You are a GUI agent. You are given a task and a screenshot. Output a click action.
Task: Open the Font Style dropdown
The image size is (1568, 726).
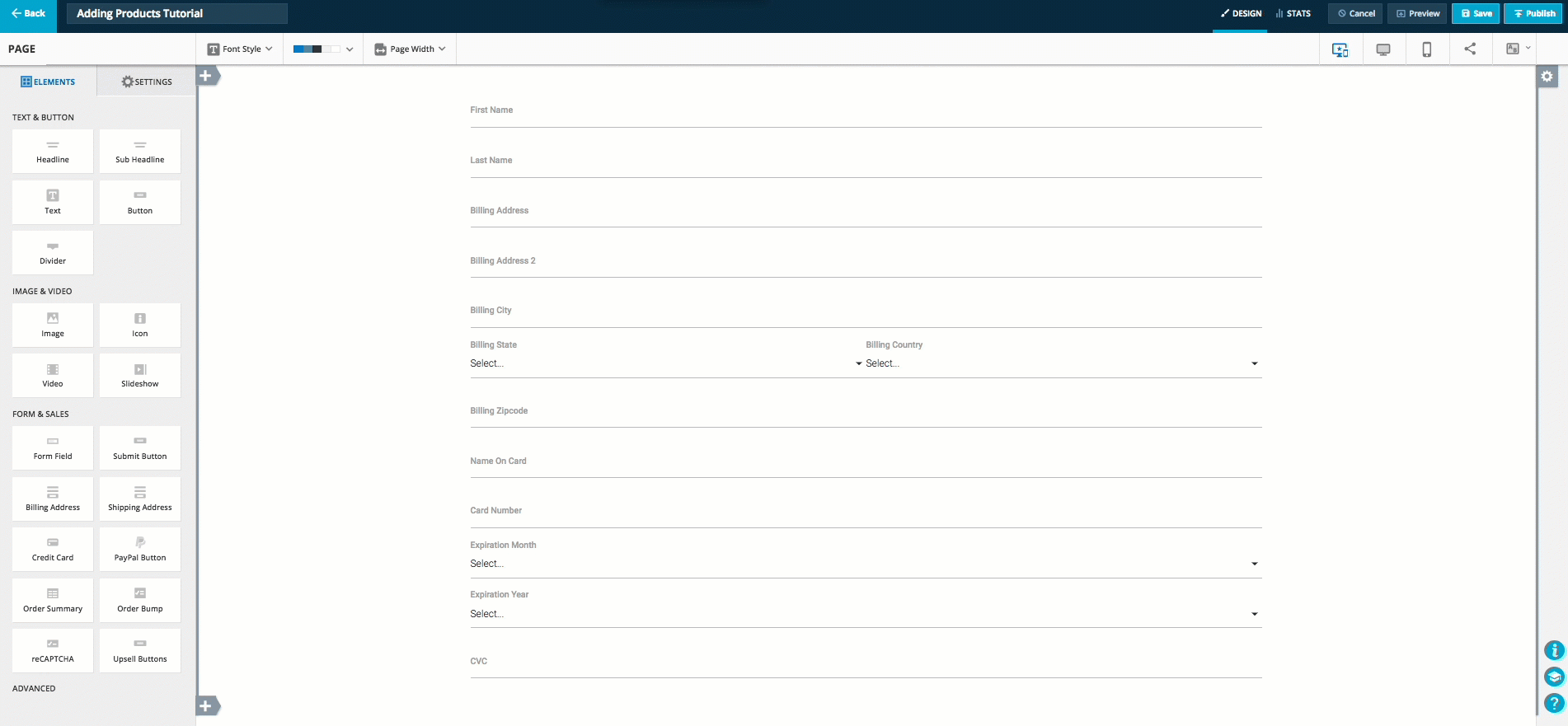240,49
